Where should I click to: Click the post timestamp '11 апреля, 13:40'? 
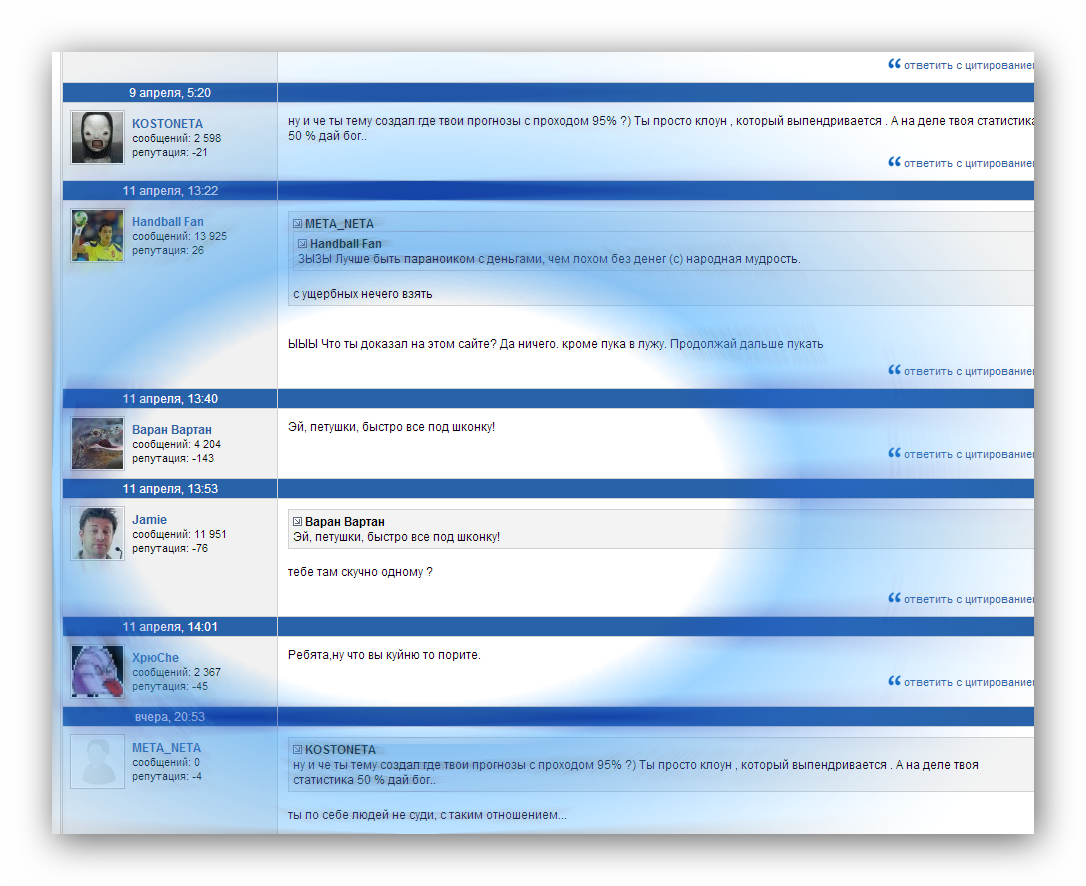pos(170,399)
